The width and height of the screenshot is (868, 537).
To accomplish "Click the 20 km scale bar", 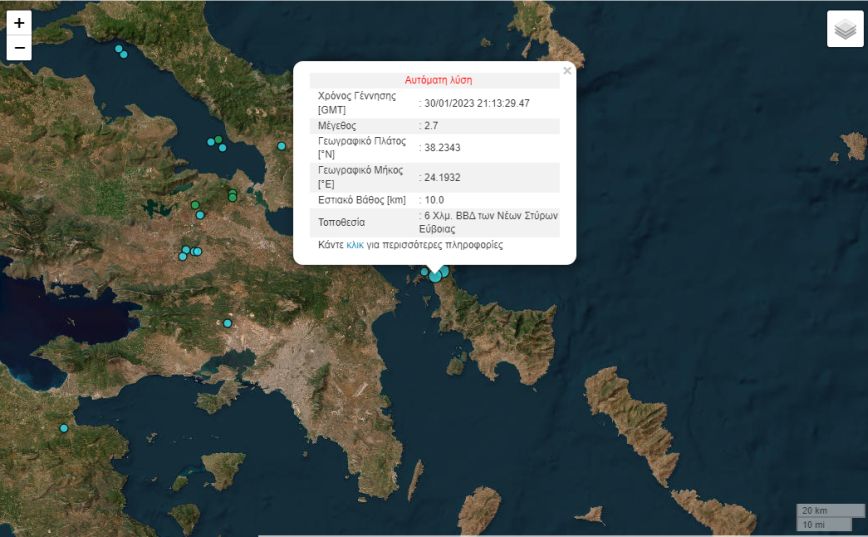I will click(x=824, y=511).
